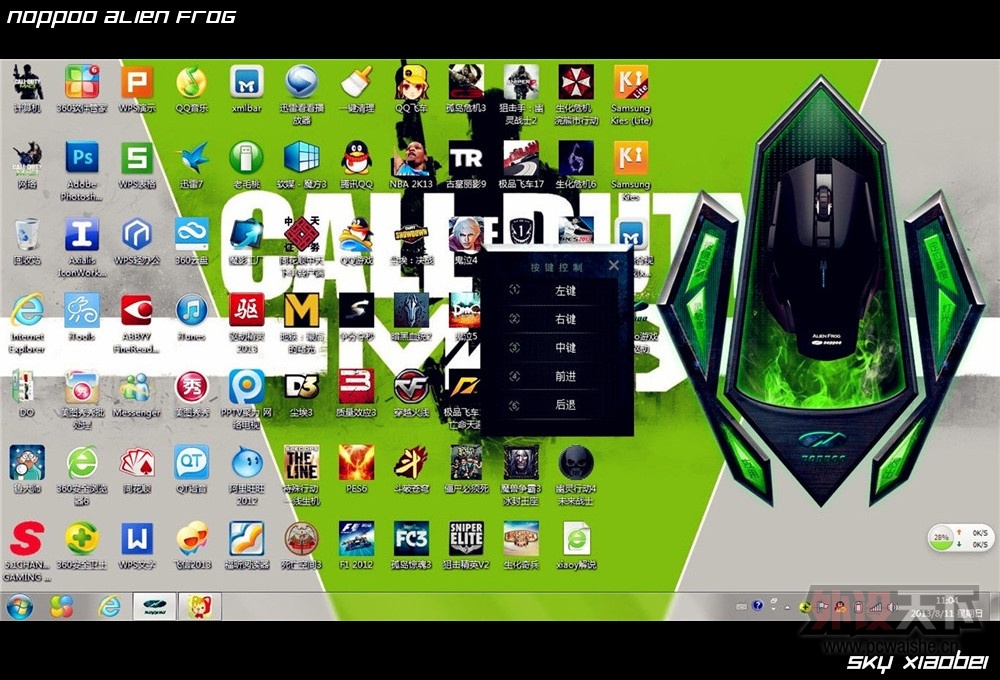Open 极品飞车17 racing game icon
This screenshot has height=680, width=1000.
tap(521, 158)
